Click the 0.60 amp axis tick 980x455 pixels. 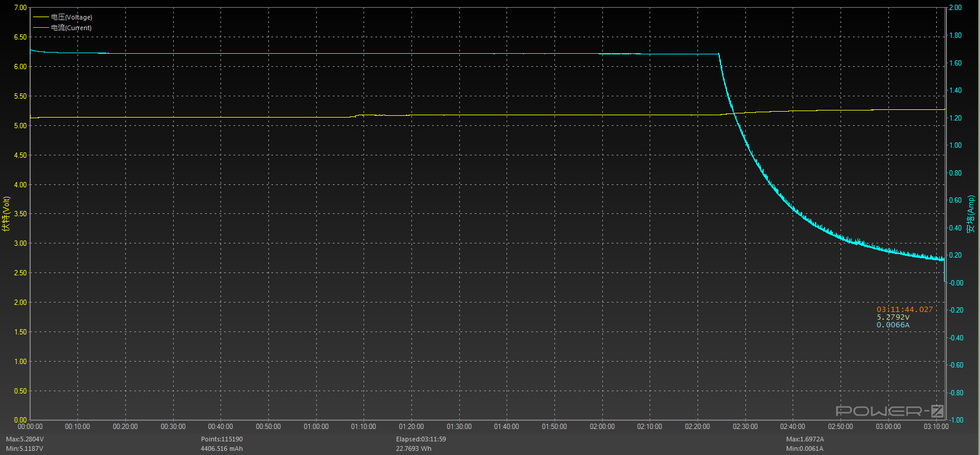[x=955, y=200]
